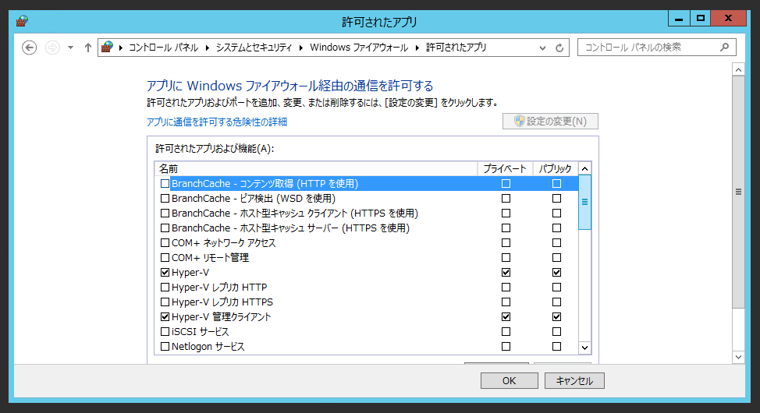Expand arrow after Windows ファイアウォール breadcrumb
This screenshot has width=760, height=413.
[x=417, y=48]
